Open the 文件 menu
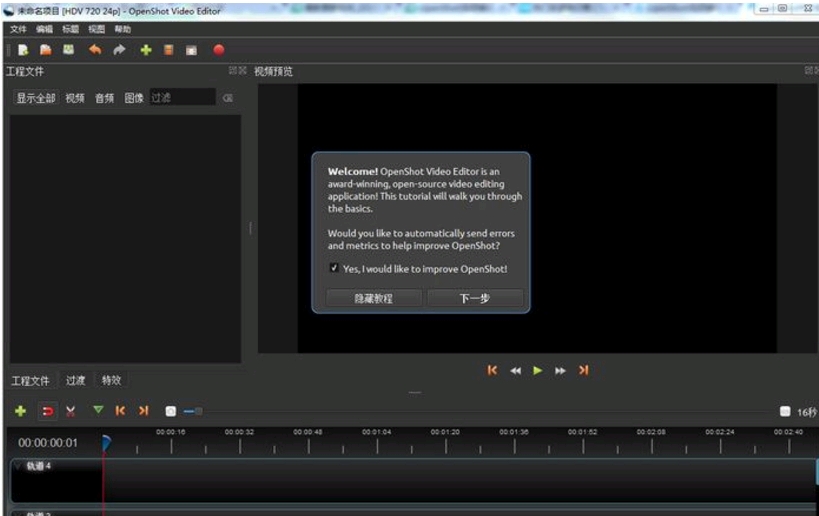The height and width of the screenshot is (516, 819). coord(18,29)
